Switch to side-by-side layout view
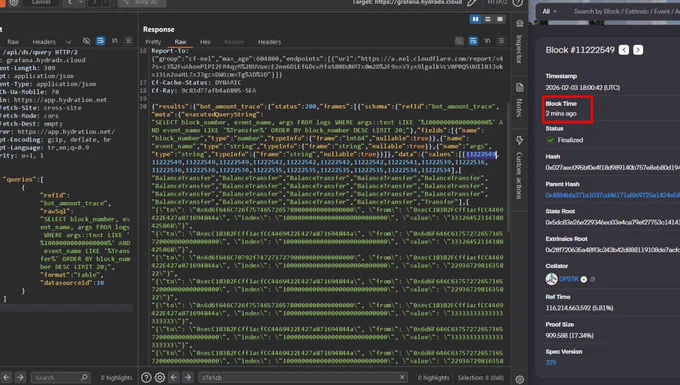The height and width of the screenshot is (385, 680). coord(475,19)
